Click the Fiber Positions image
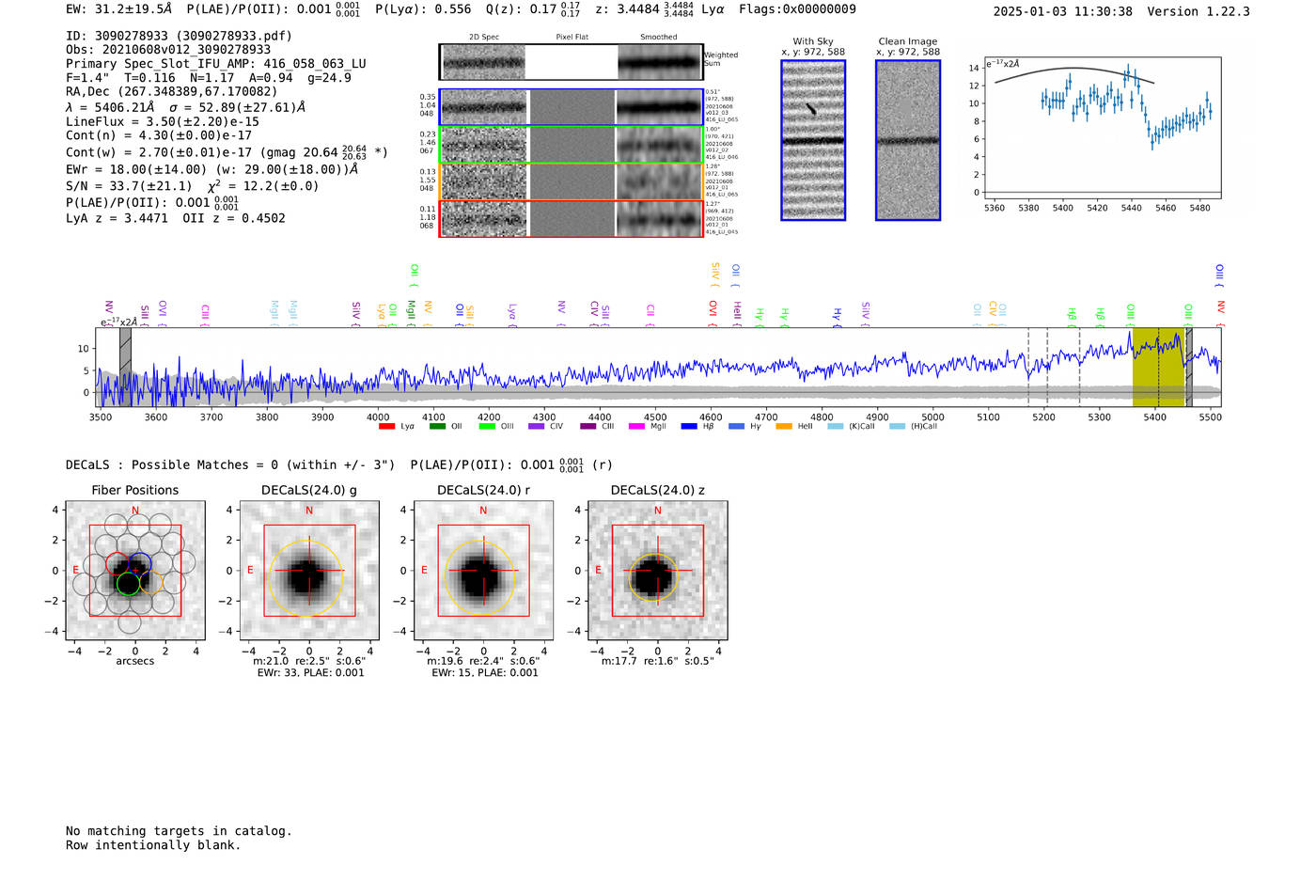The width and height of the screenshot is (1316, 896). [135, 571]
